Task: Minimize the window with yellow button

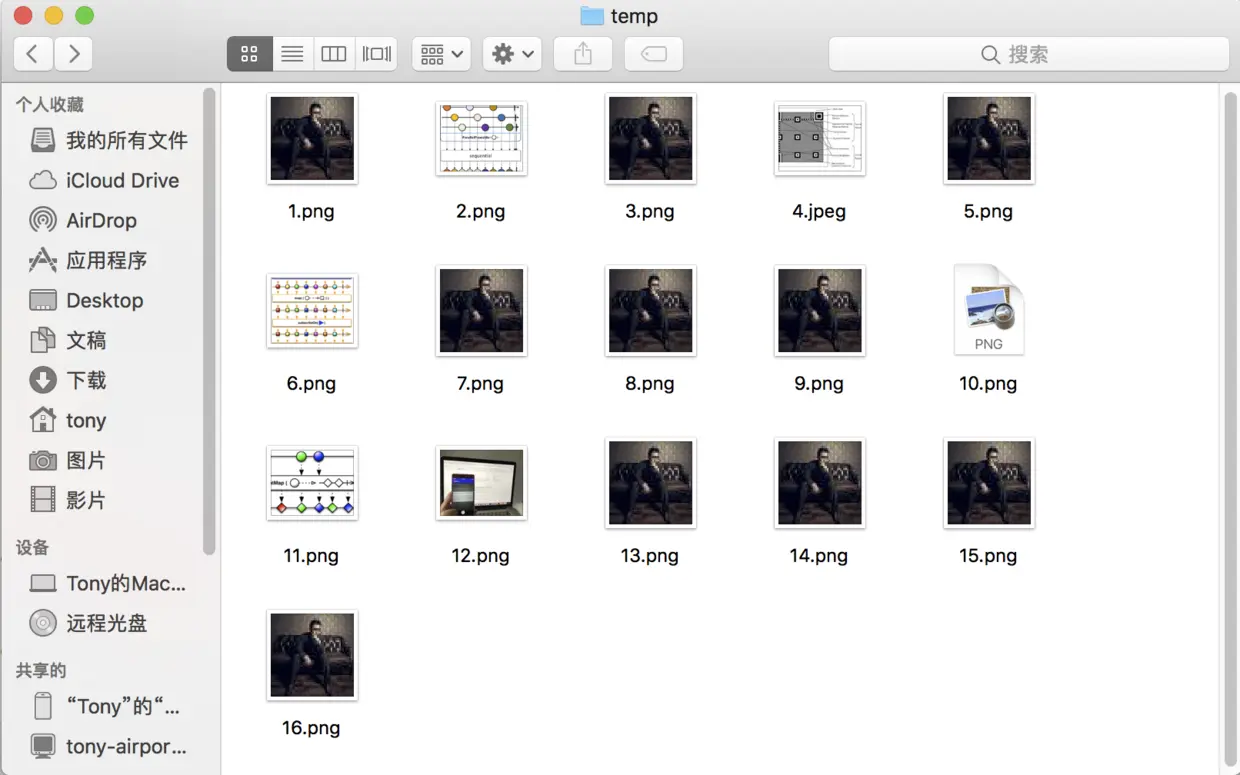Action: 54,16
